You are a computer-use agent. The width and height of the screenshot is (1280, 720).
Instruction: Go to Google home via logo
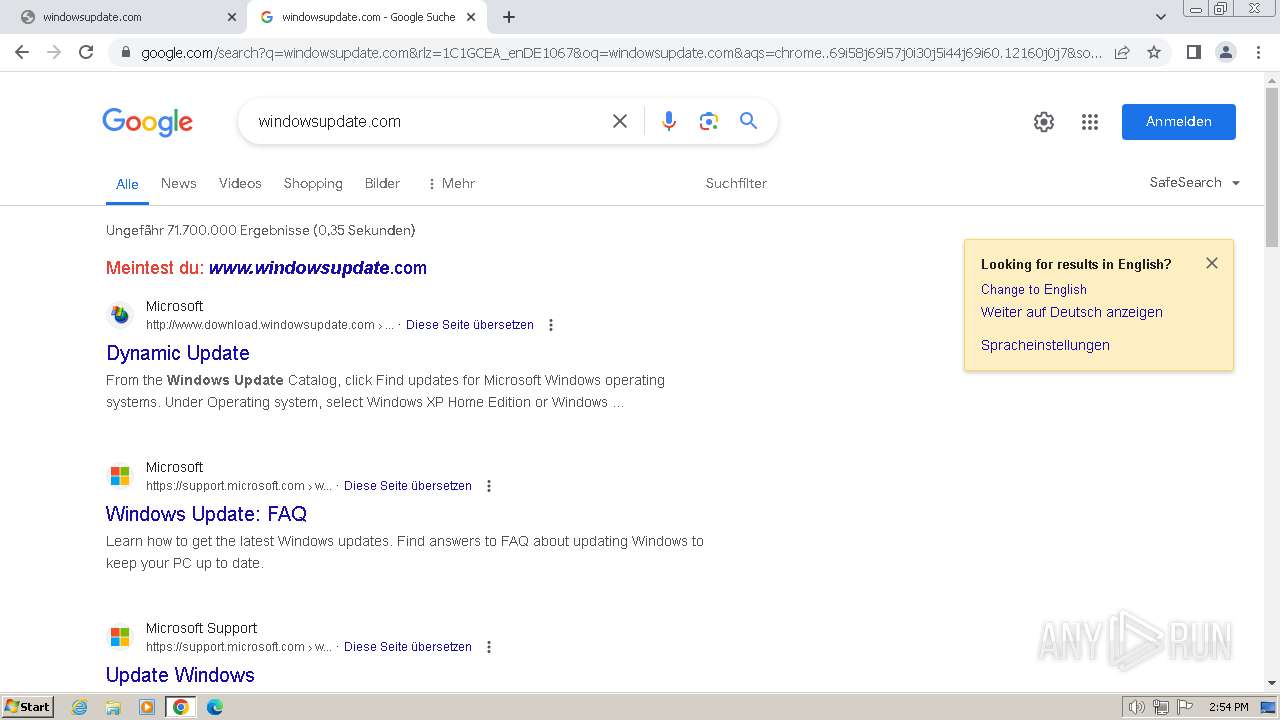click(x=147, y=122)
